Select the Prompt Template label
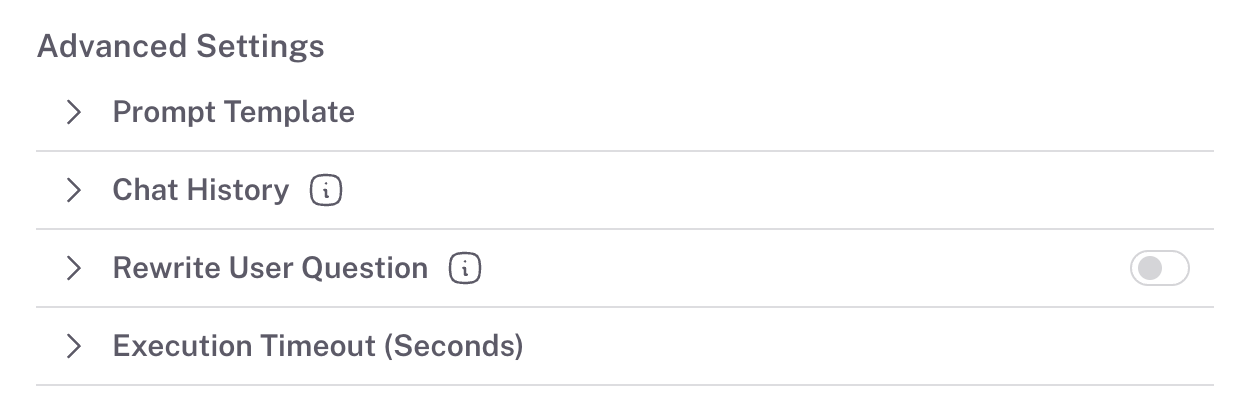Viewport: 1250px width, 412px height. coord(233,112)
